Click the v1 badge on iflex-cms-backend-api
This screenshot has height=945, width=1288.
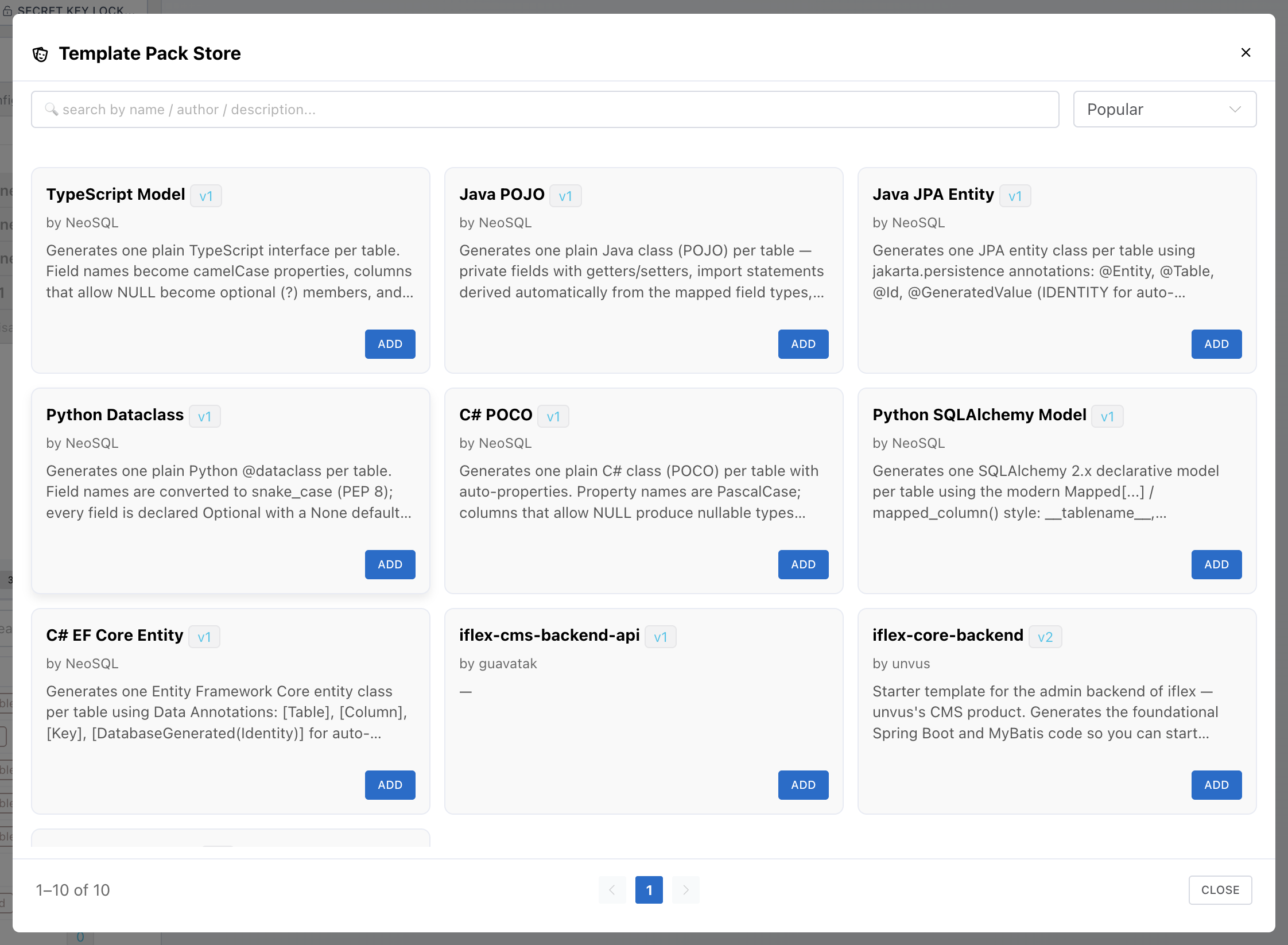661,637
